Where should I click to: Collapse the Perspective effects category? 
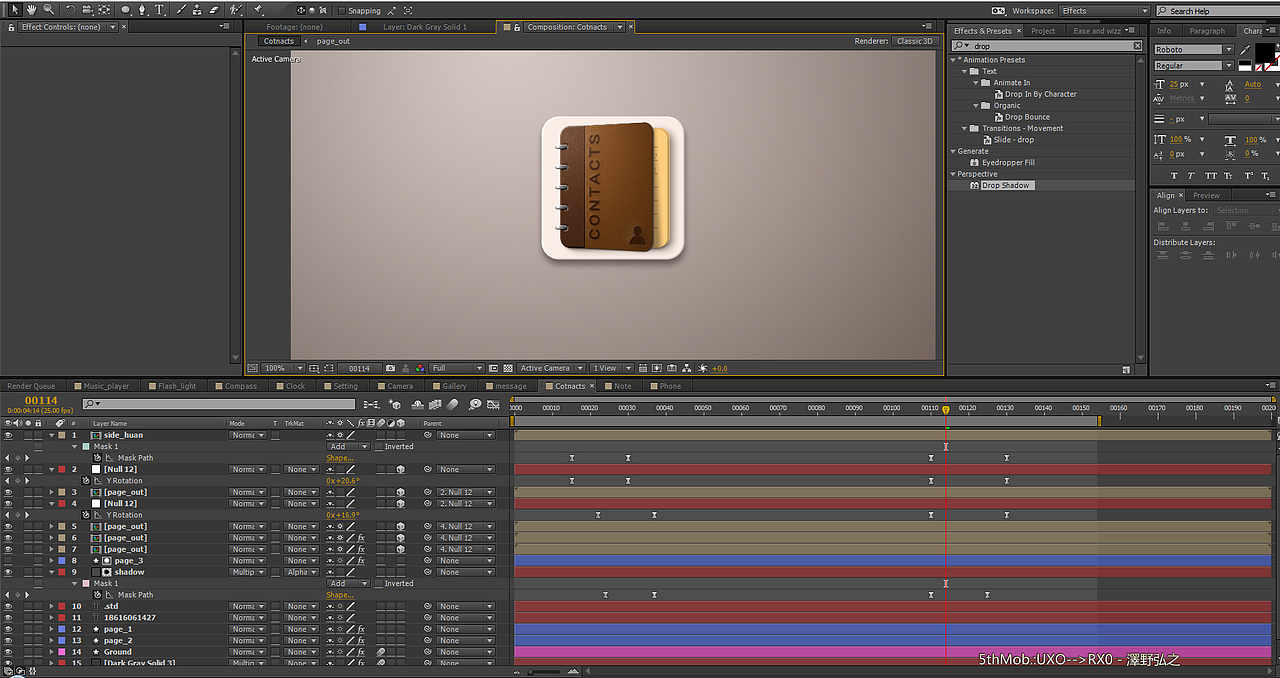pyautogui.click(x=954, y=174)
